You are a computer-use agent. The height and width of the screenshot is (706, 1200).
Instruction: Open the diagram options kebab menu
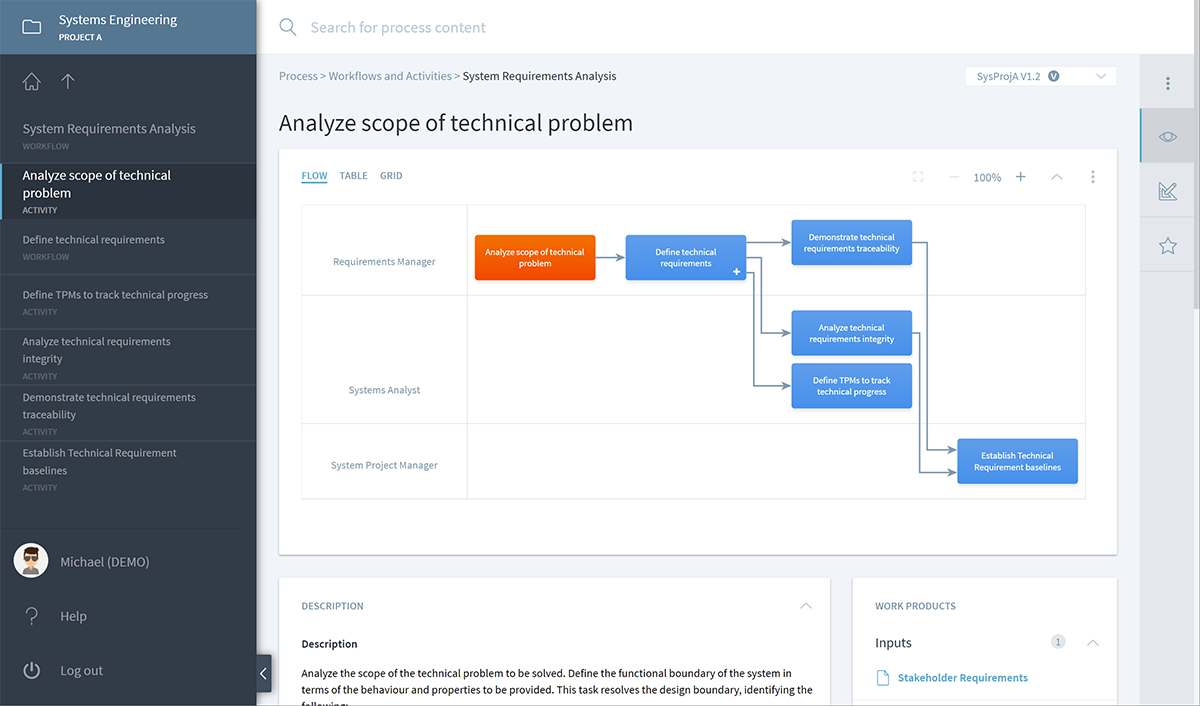(1093, 176)
